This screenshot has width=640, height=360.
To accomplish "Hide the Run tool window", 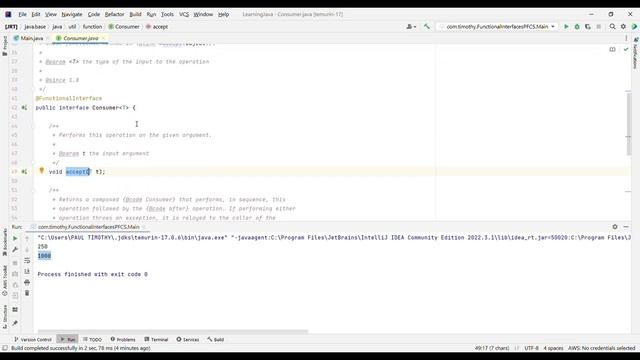I will pos(626,227).
